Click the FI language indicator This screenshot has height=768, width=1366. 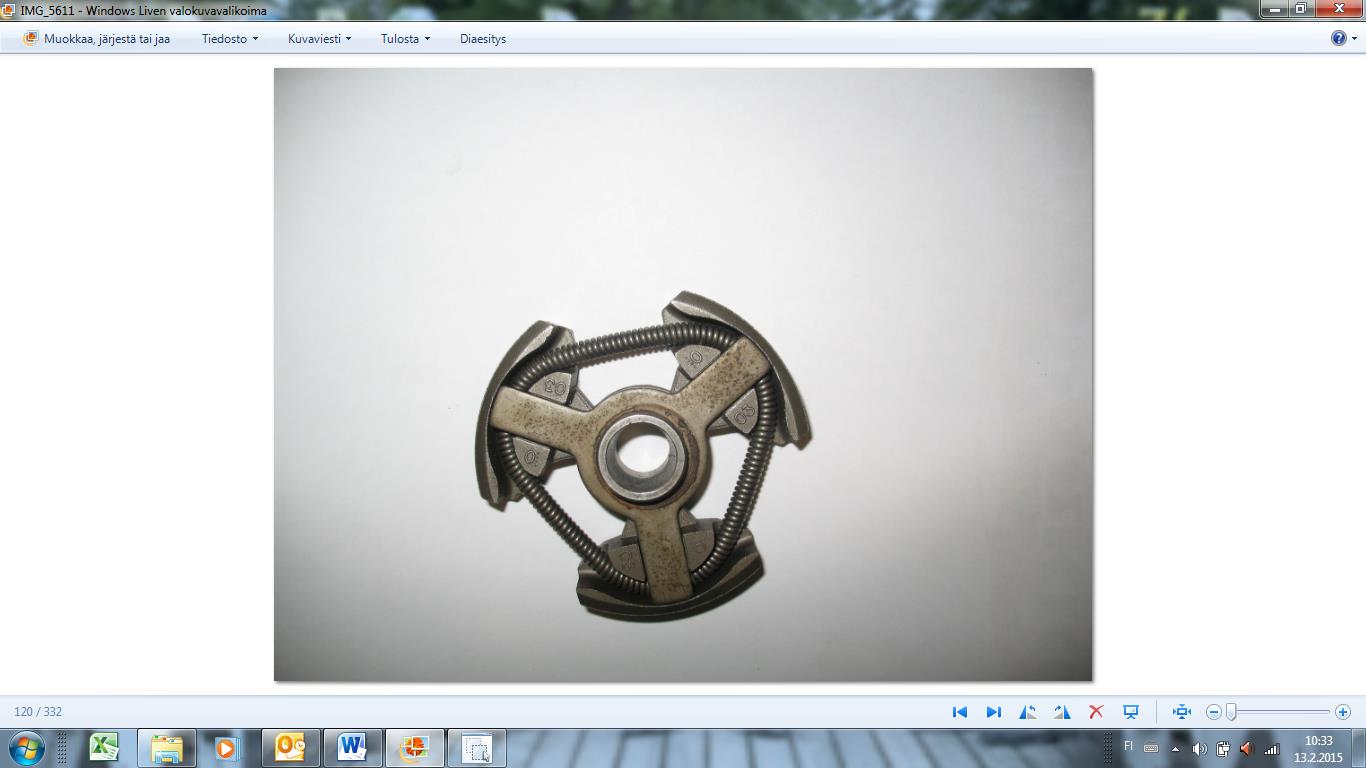1129,746
